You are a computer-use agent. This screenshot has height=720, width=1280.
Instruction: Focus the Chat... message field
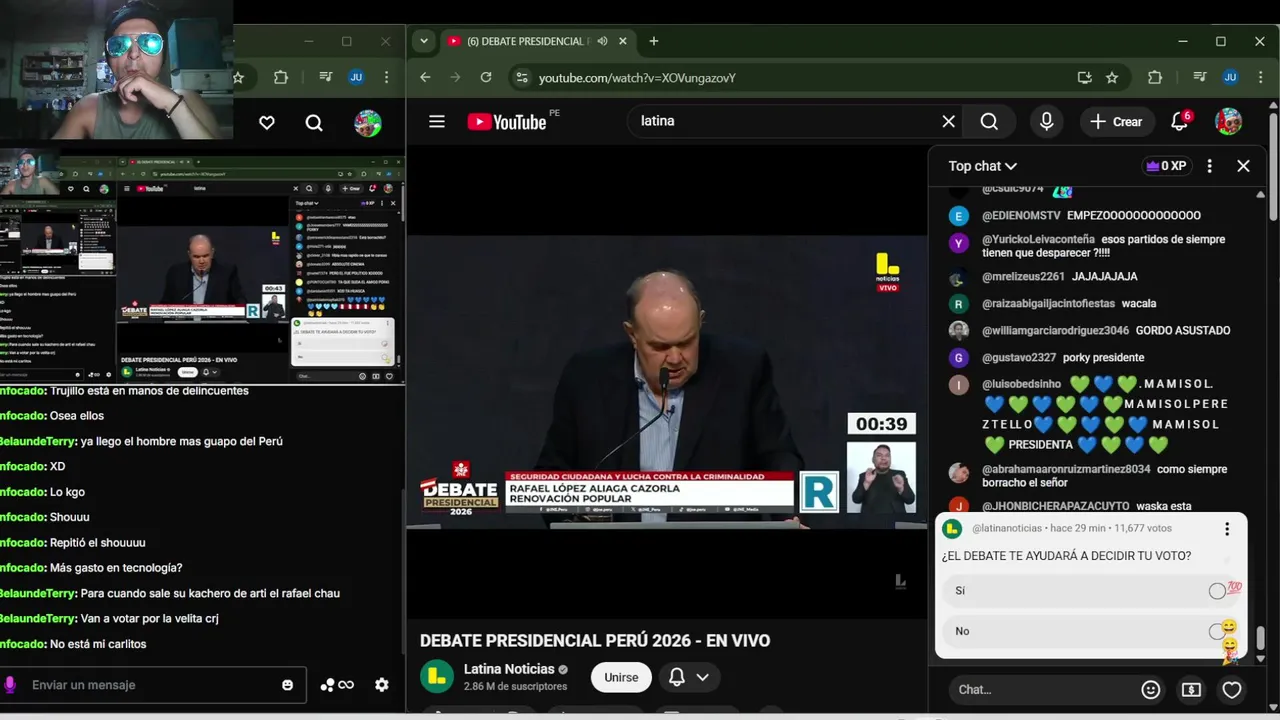[1044, 689]
